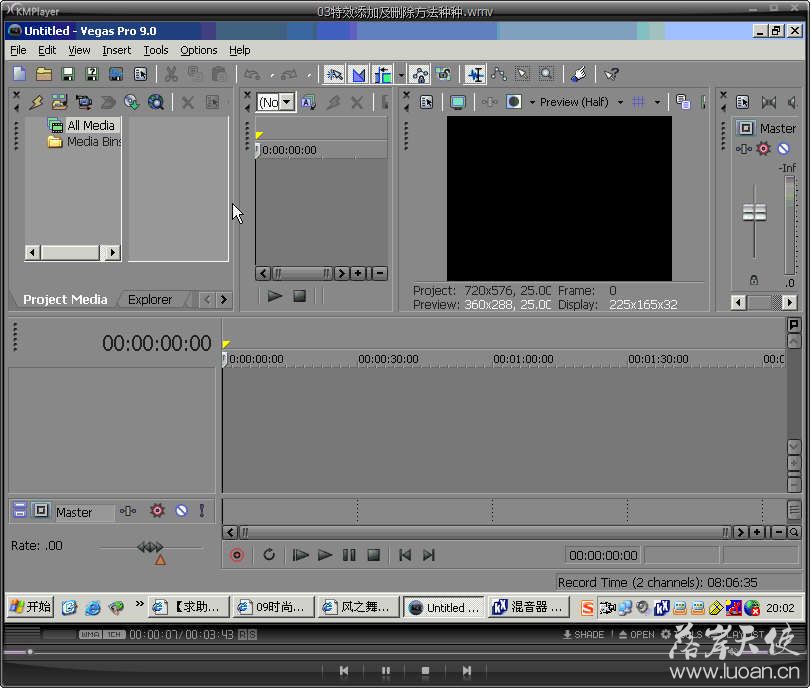
Task: Click Start button on Windows taskbar
Action: point(30,607)
